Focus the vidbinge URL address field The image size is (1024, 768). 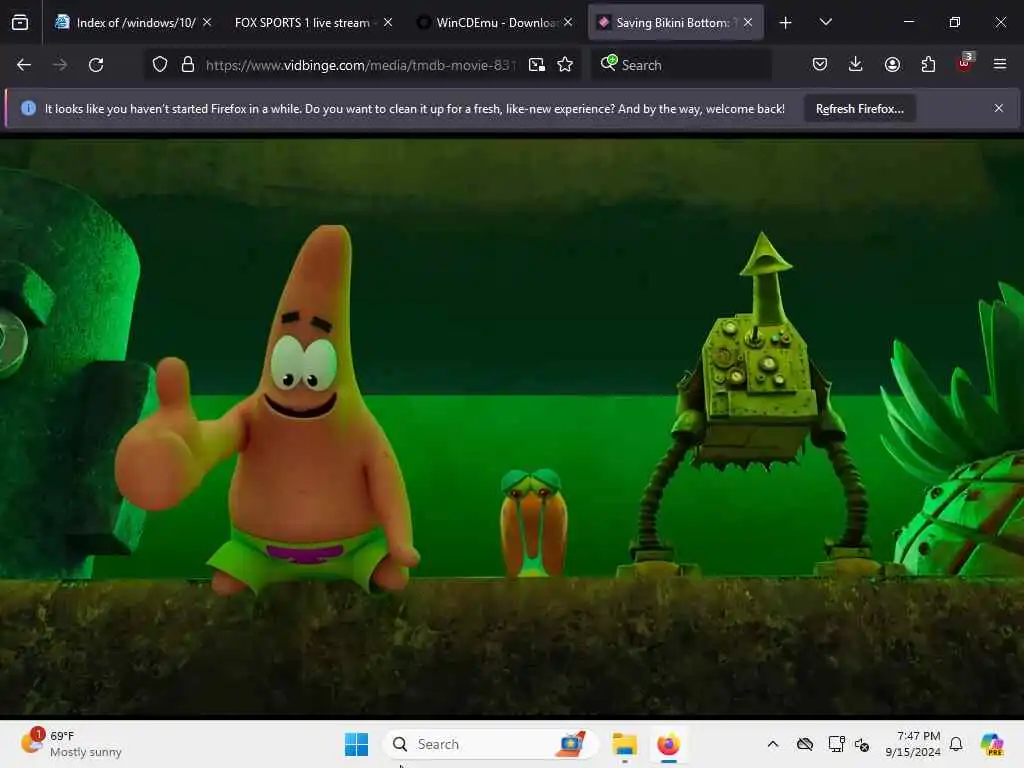[360, 65]
